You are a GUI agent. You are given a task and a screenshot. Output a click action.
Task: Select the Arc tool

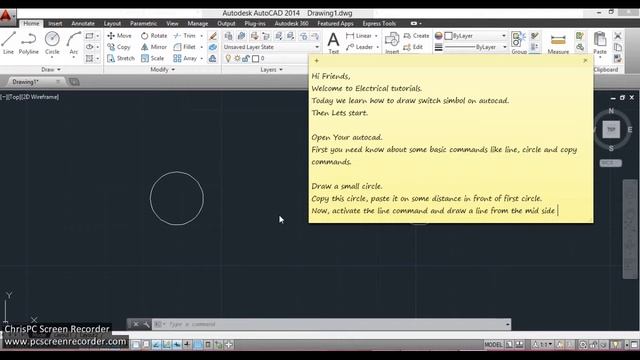(x=73, y=43)
